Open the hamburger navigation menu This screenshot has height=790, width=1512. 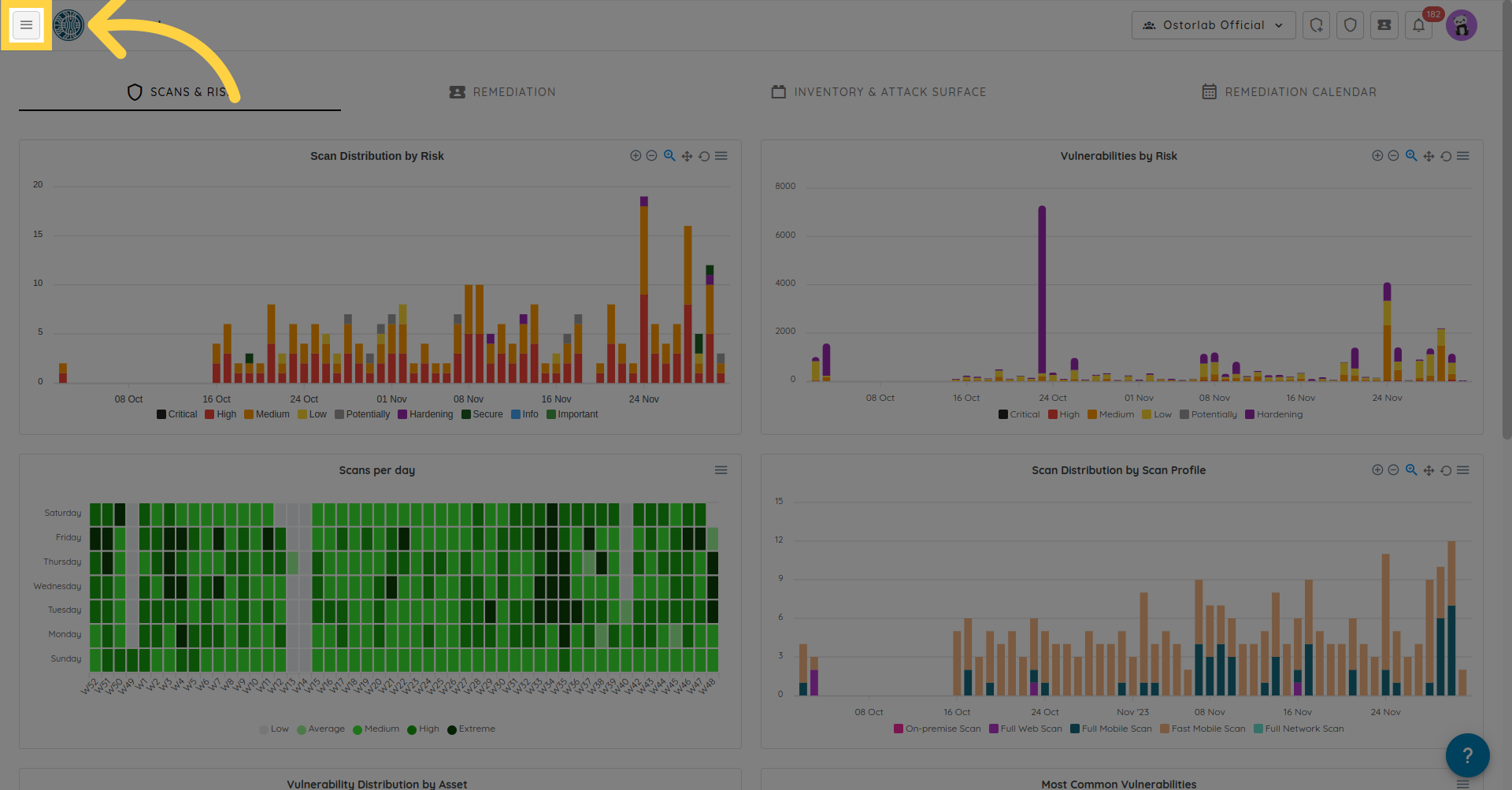point(26,25)
